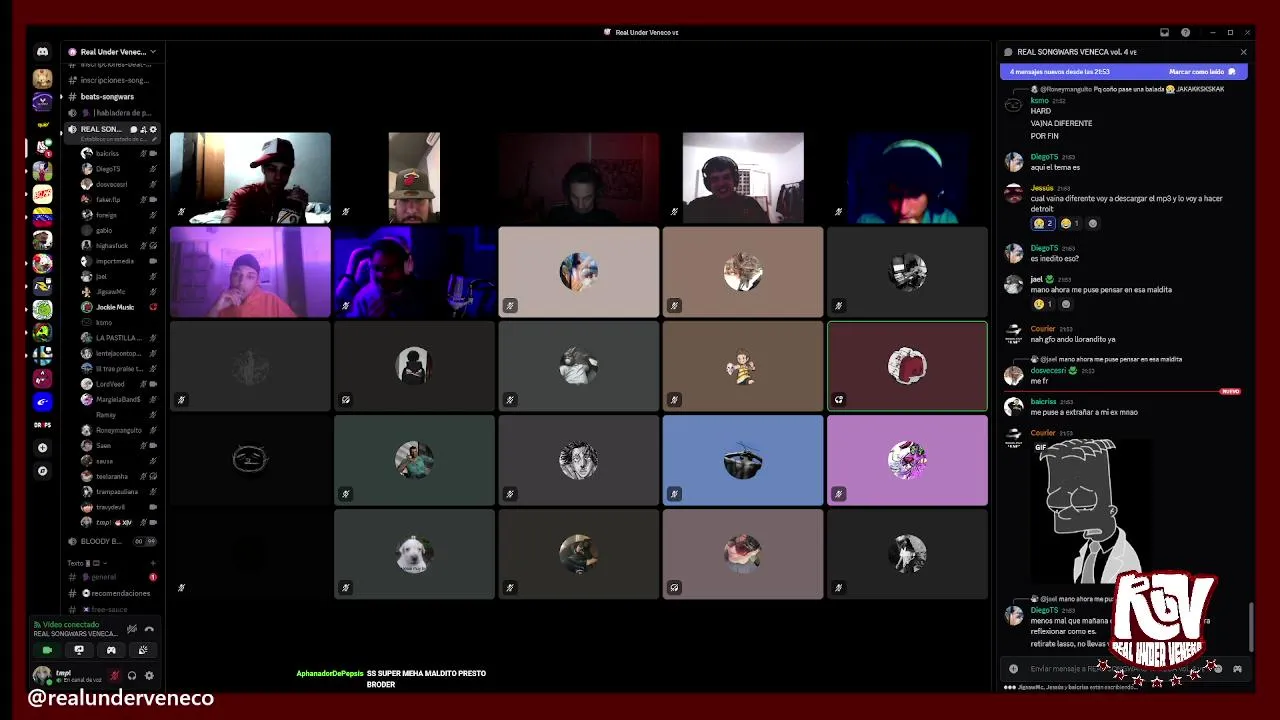Open blue server icon above DRIPS
Image resolution: width=1280 pixels, height=720 pixels.
click(42, 402)
